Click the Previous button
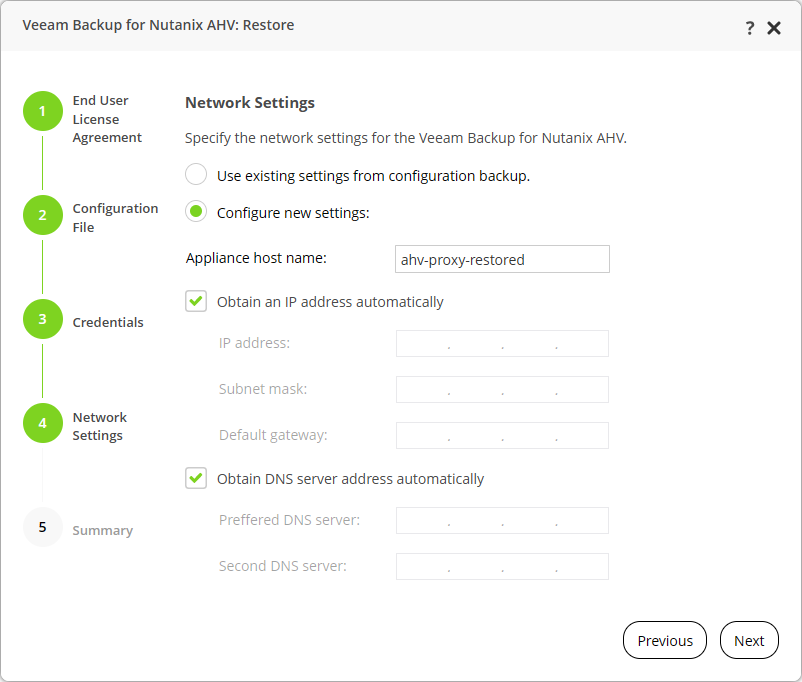802x682 pixels. coord(665,640)
